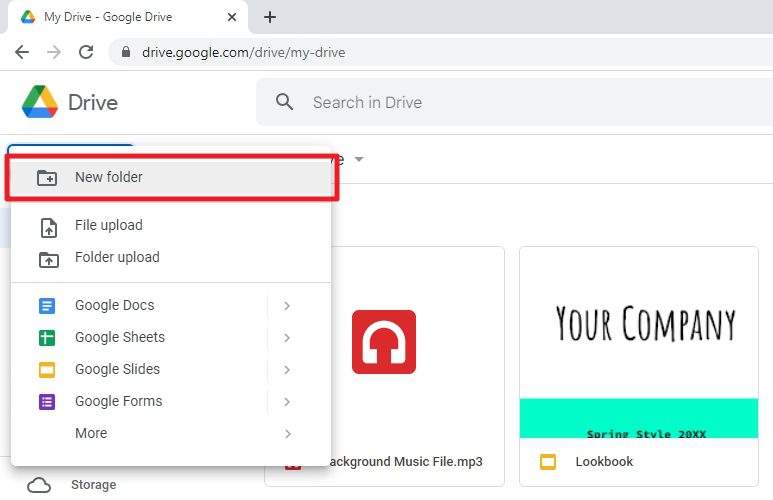
Task: Select Google Slides menu entry
Action: point(171,370)
